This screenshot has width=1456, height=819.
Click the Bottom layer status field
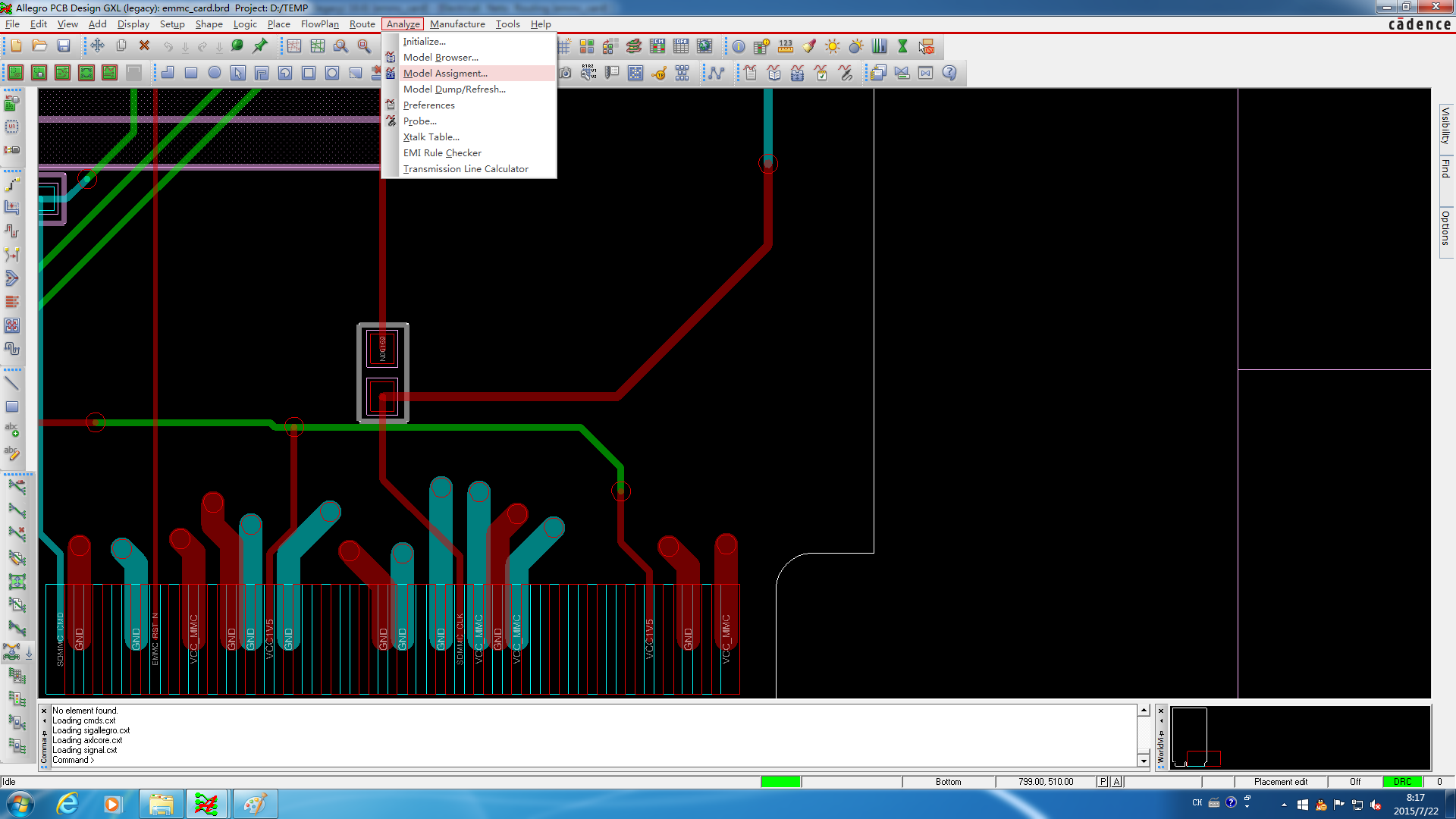pyautogui.click(x=948, y=782)
